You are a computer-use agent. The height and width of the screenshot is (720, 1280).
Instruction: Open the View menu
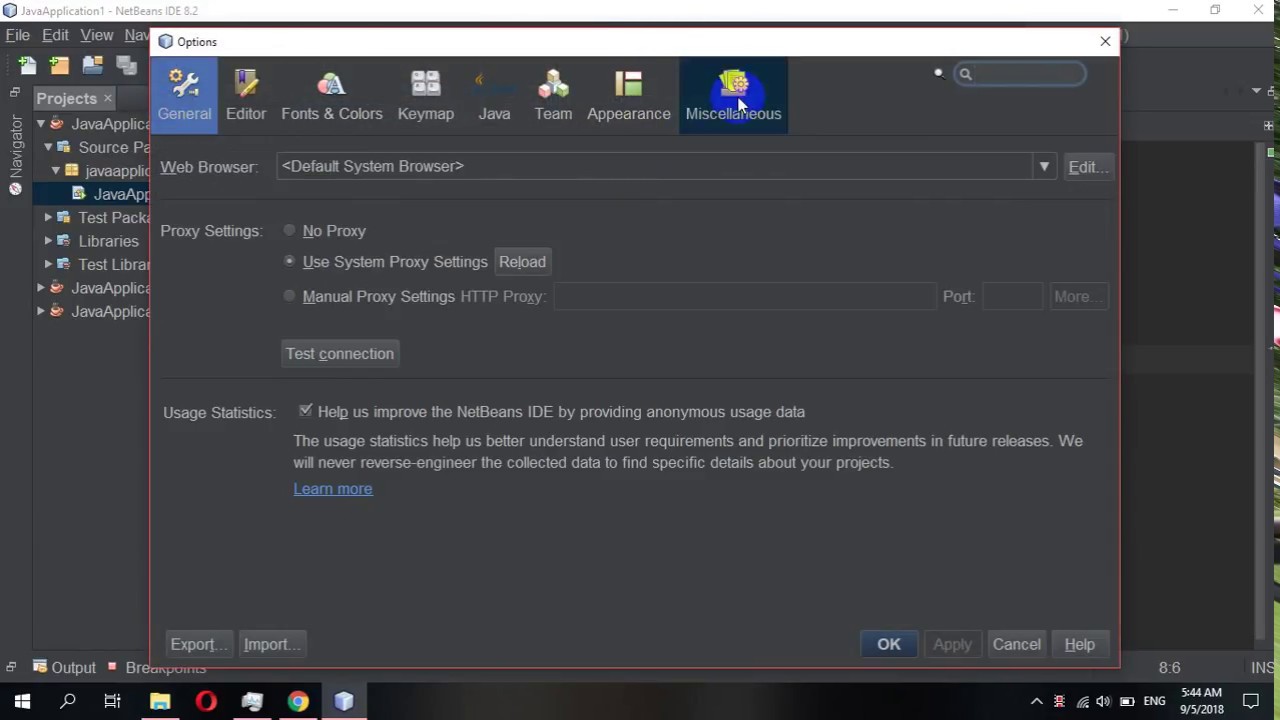click(97, 35)
